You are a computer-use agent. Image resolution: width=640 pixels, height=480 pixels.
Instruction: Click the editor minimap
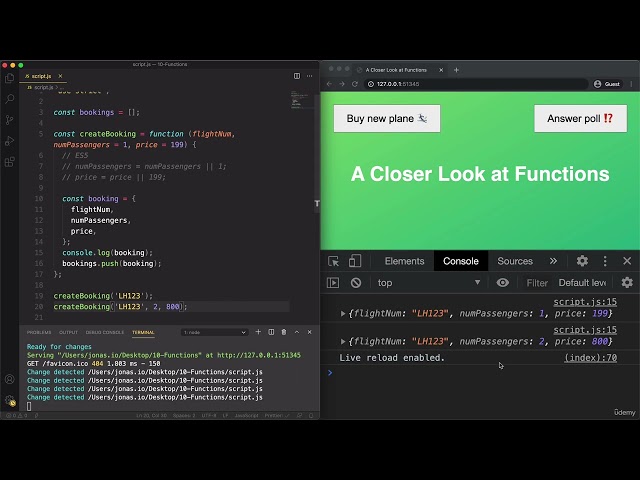pyautogui.click(x=302, y=100)
